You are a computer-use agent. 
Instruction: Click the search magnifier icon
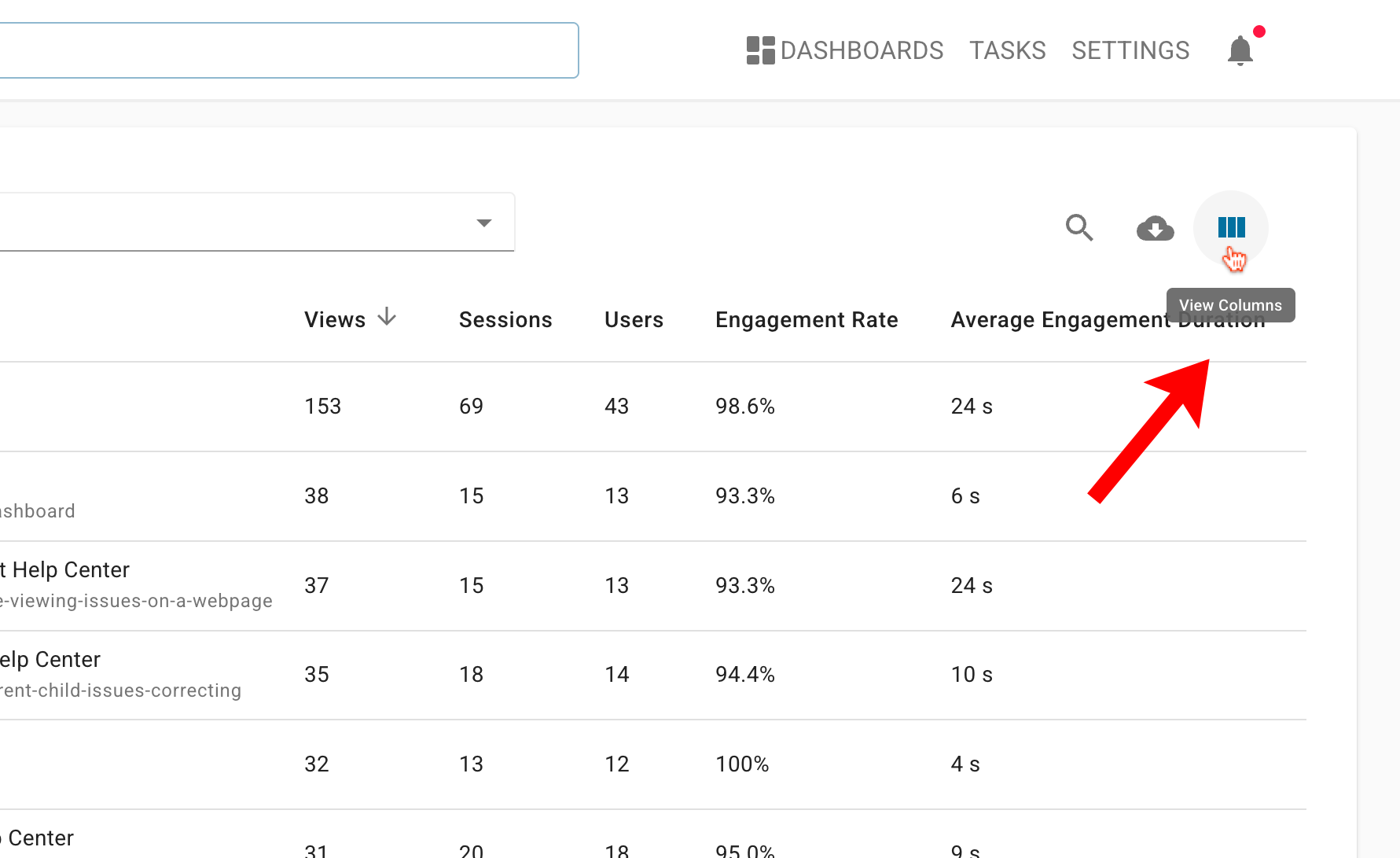click(1079, 228)
